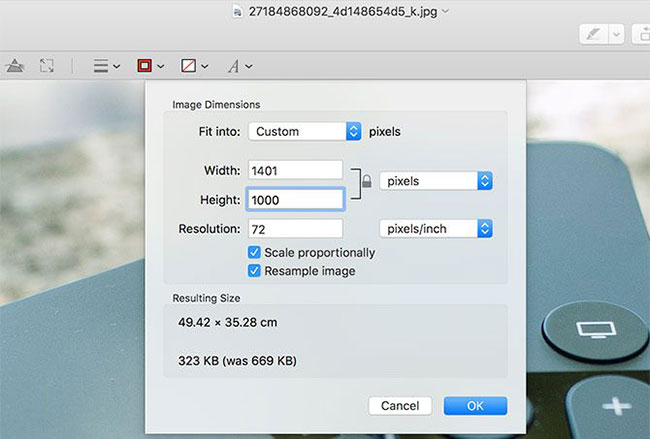The height and width of the screenshot is (439, 650).
Task: Click the Adjust Color icon in markup toolbar
Action: click(15, 66)
